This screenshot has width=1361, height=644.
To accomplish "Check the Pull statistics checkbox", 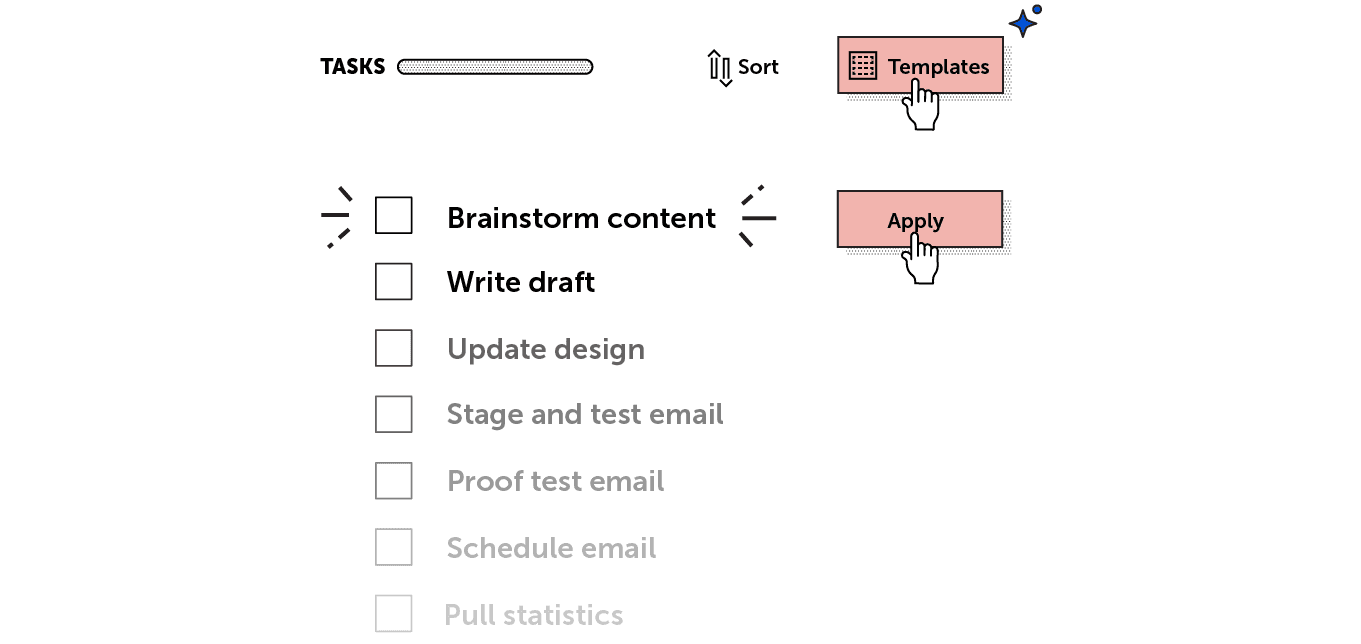I will point(394,613).
